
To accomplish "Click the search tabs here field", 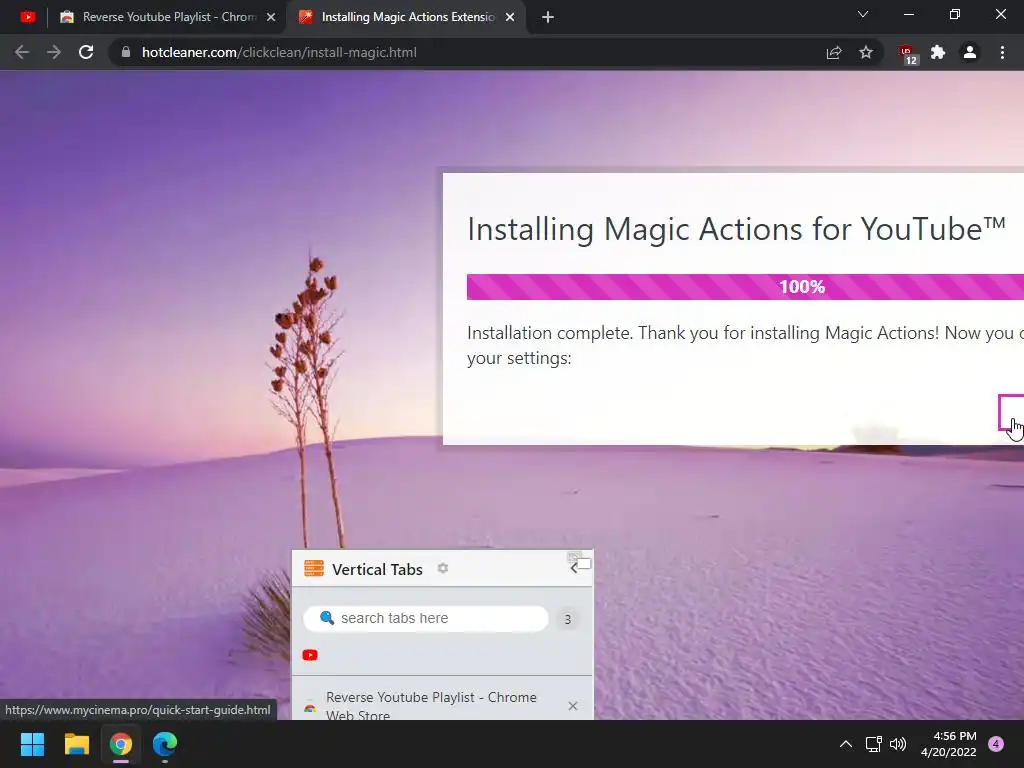I will pyautogui.click(x=426, y=618).
